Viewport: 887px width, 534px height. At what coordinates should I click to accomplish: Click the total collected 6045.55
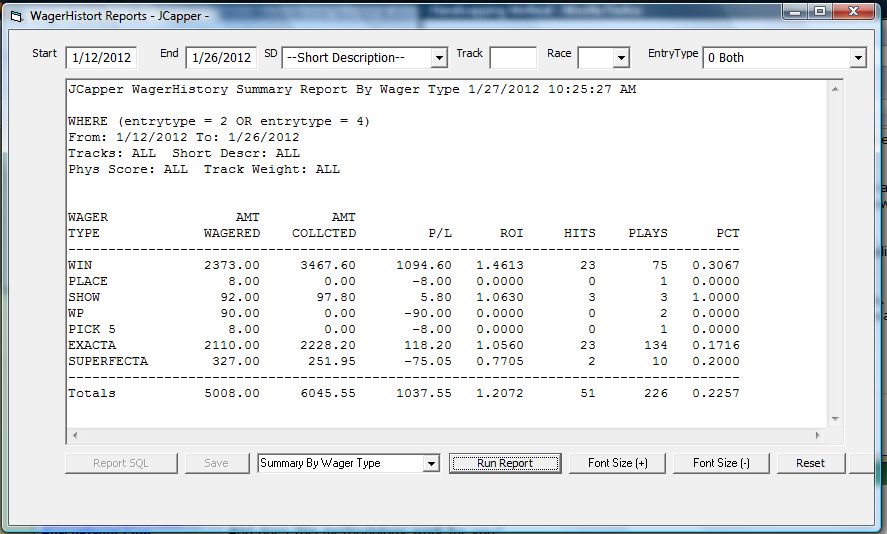(328, 393)
